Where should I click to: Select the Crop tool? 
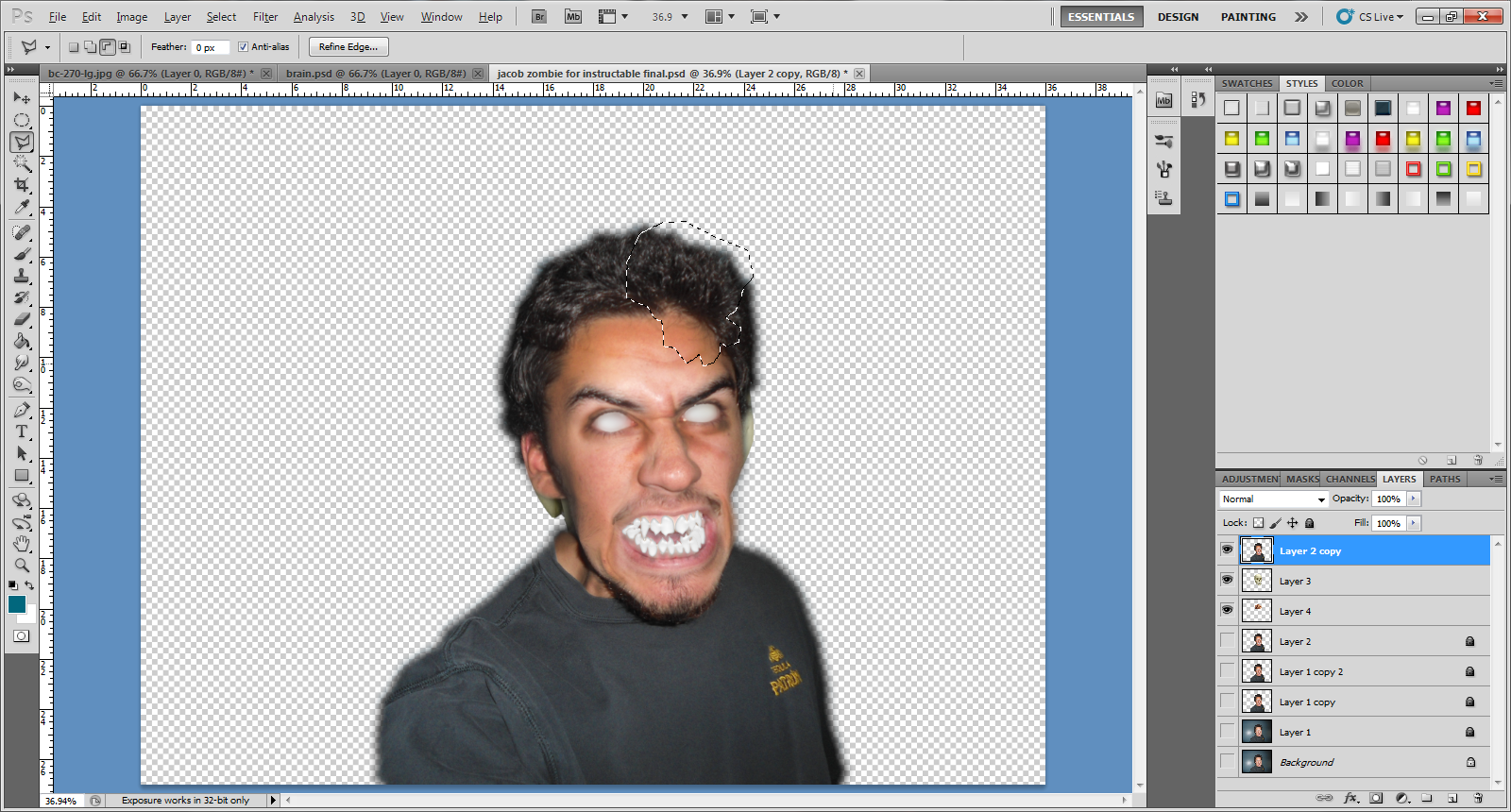[x=22, y=185]
